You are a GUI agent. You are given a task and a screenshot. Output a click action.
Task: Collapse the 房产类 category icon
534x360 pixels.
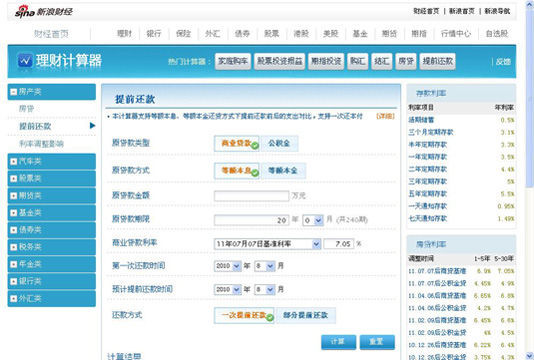coord(14,92)
